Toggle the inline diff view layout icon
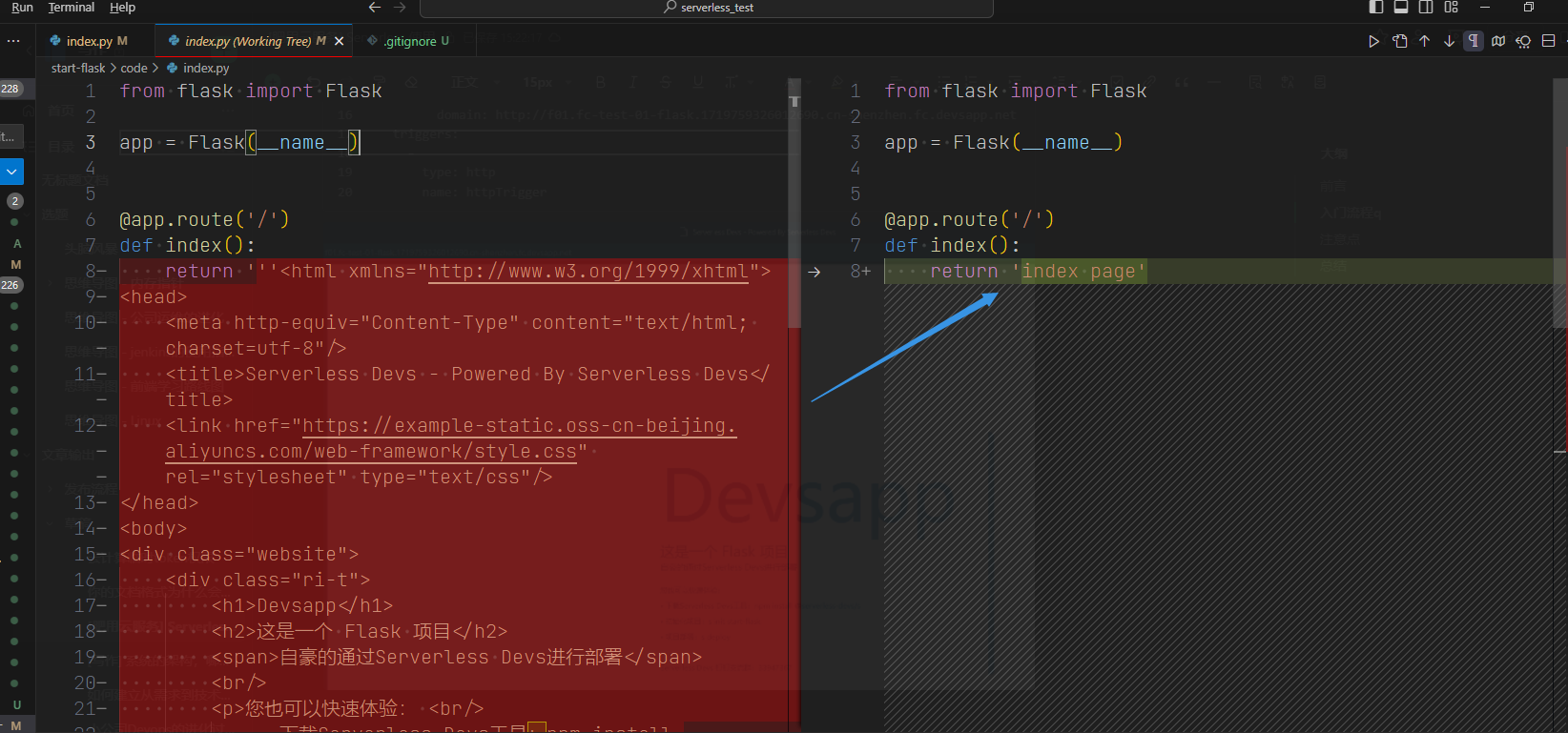Viewport: 1568px width, 733px height. click(1548, 41)
